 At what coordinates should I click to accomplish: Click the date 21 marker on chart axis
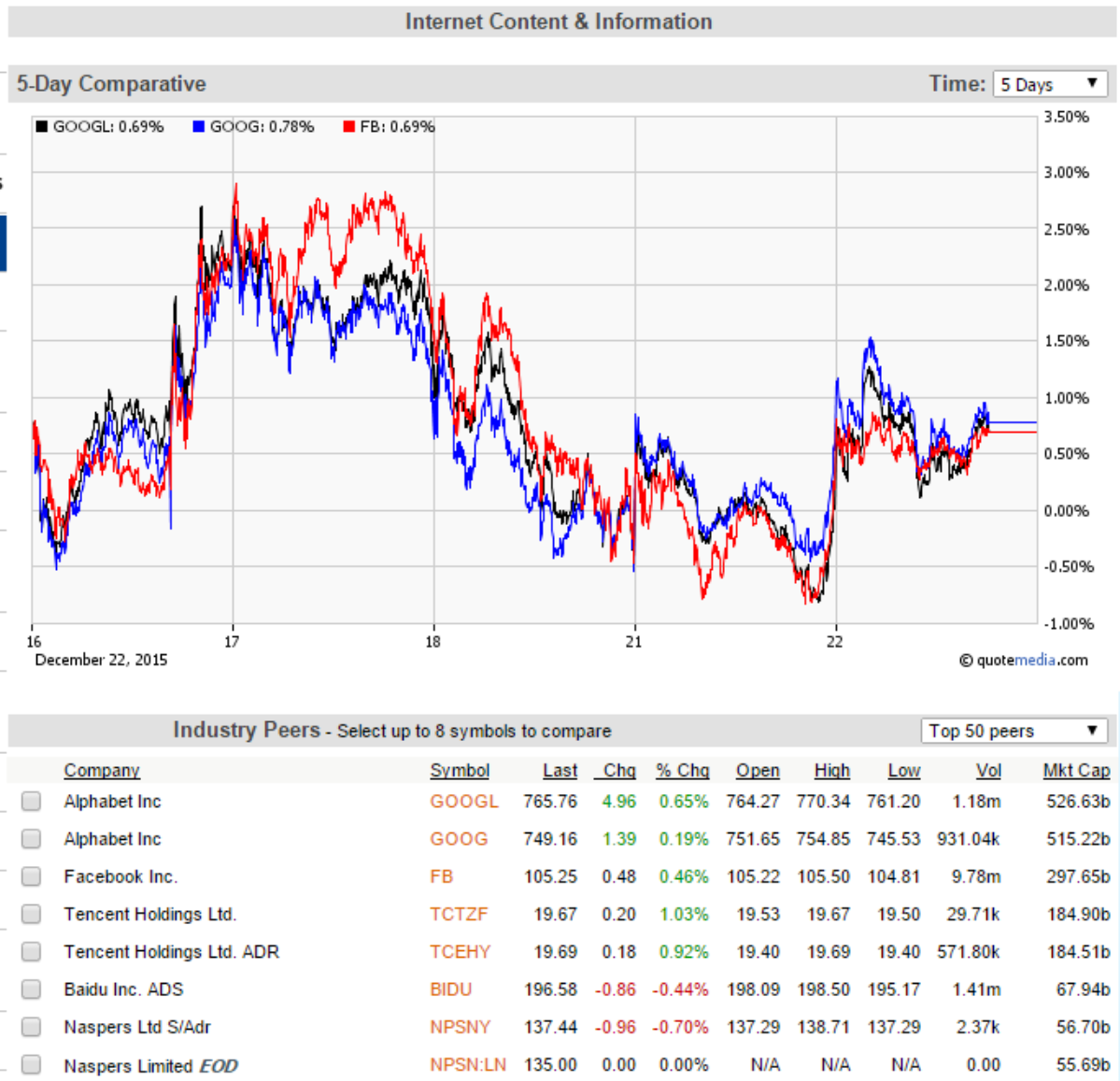coord(633,642)
